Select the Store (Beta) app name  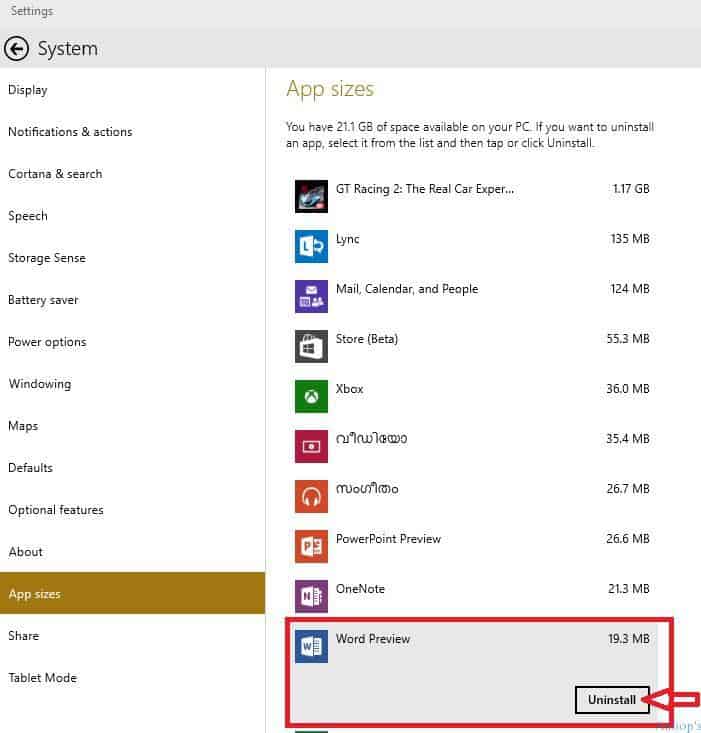tap(367, 339)
